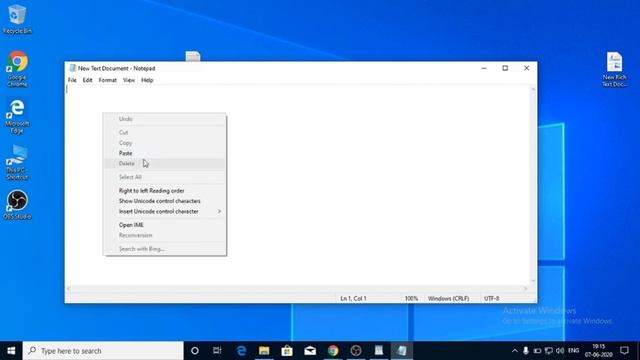Viewport: 640px width, 360px height.
Task: Select the OBS Studio desktop icon
Action: pyautogui.click(x=17, y=205)
